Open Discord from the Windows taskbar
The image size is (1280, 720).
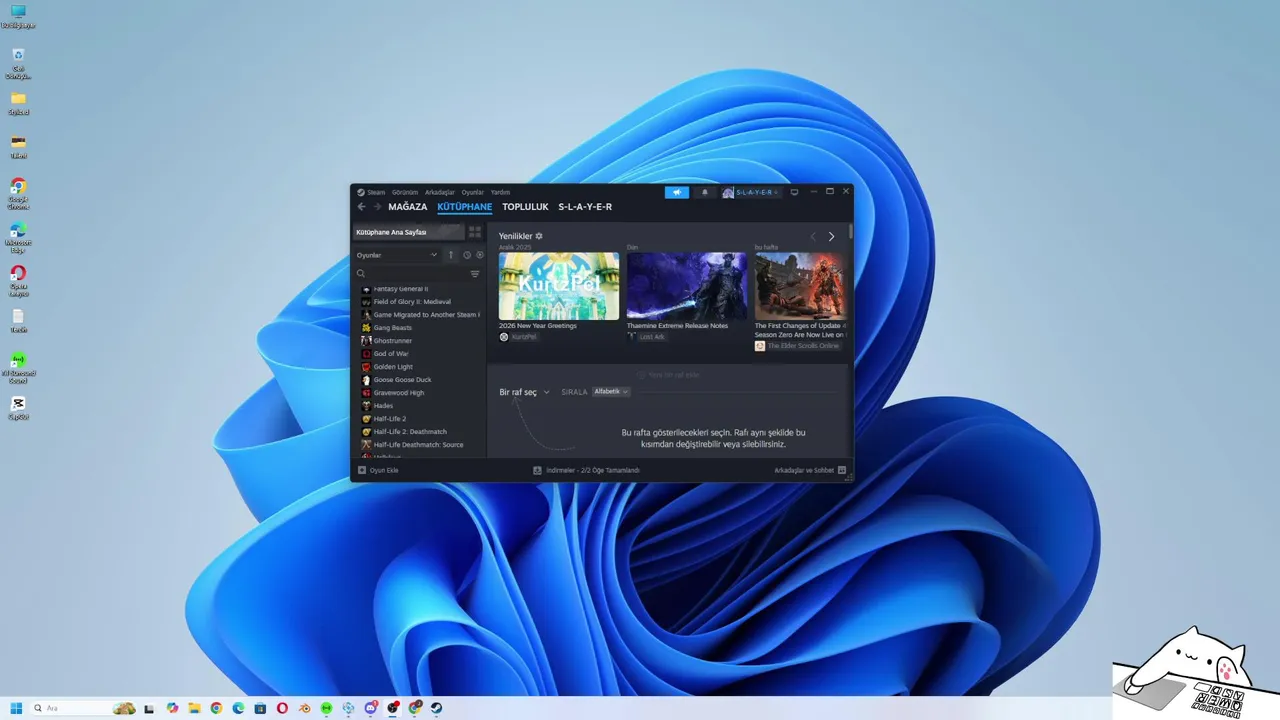(370, 708)
